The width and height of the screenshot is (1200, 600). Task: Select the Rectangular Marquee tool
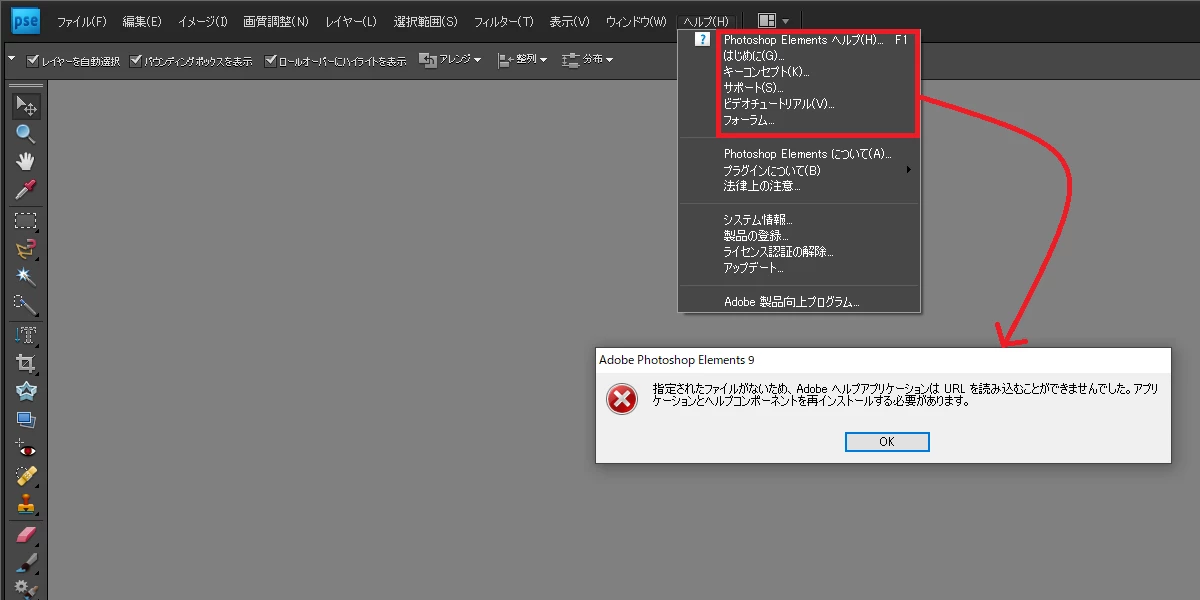click(26, 221)
